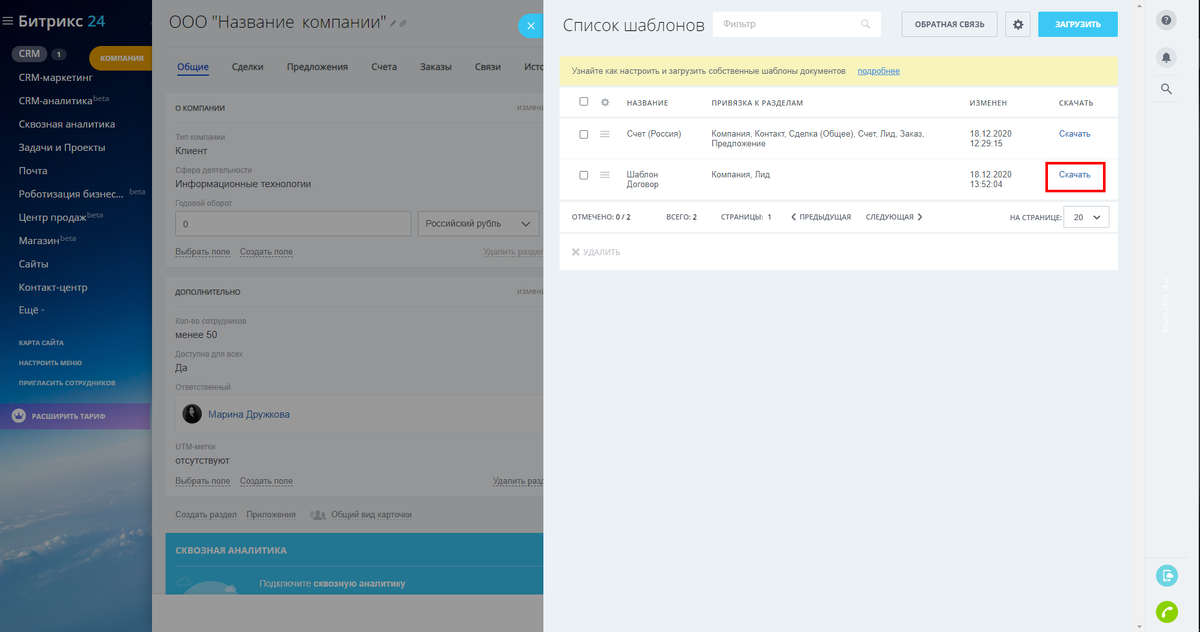Click the Обратная связь button
1200x632 pixels.
949,24
